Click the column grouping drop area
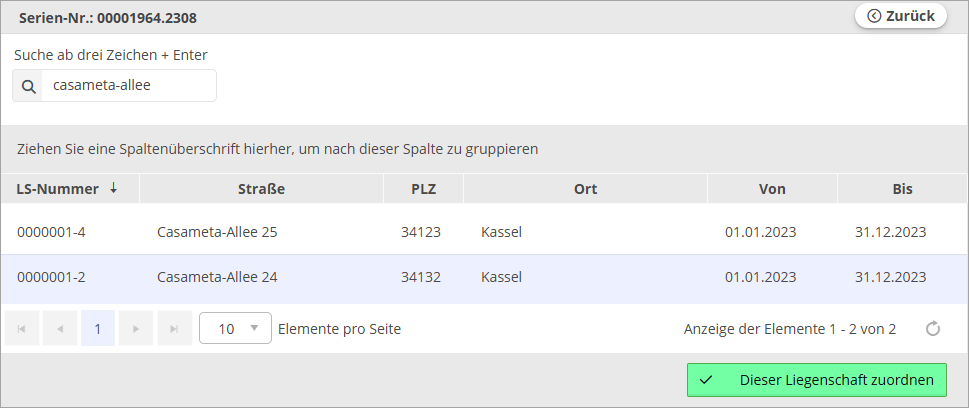Screen dimensions: 969x408 click(484, 149)
